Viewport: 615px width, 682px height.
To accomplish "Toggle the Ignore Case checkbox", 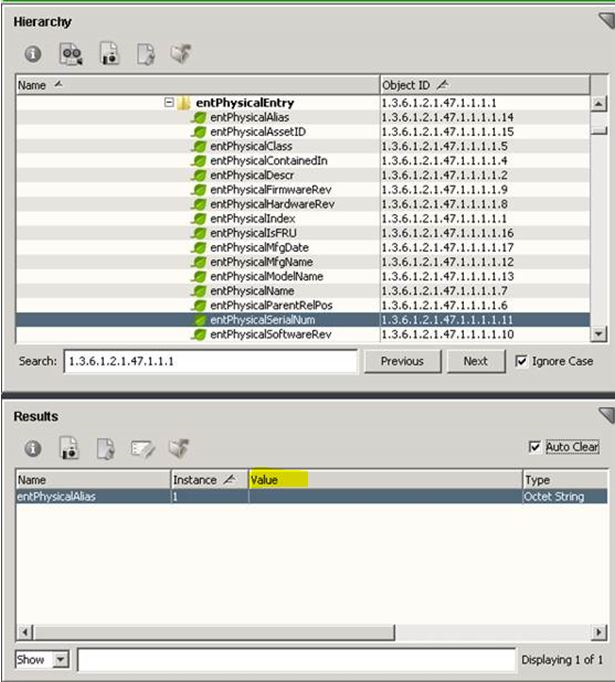I will tap(521, 361).
